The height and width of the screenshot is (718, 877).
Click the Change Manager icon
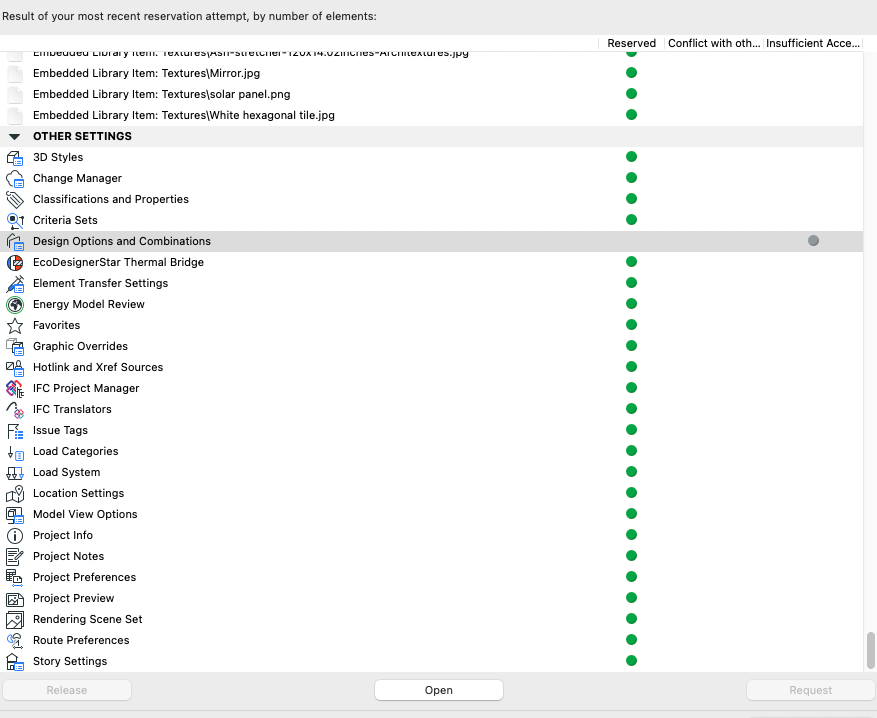[15, 178]
